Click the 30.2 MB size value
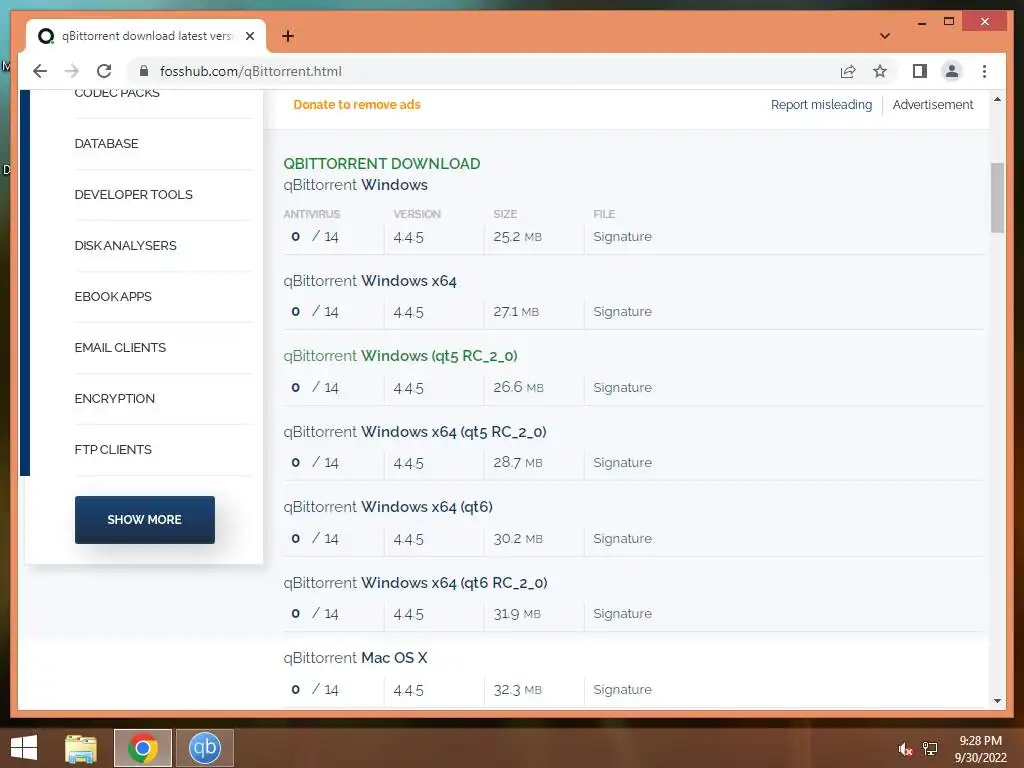Screen dimensions: 1024x768 518,539
